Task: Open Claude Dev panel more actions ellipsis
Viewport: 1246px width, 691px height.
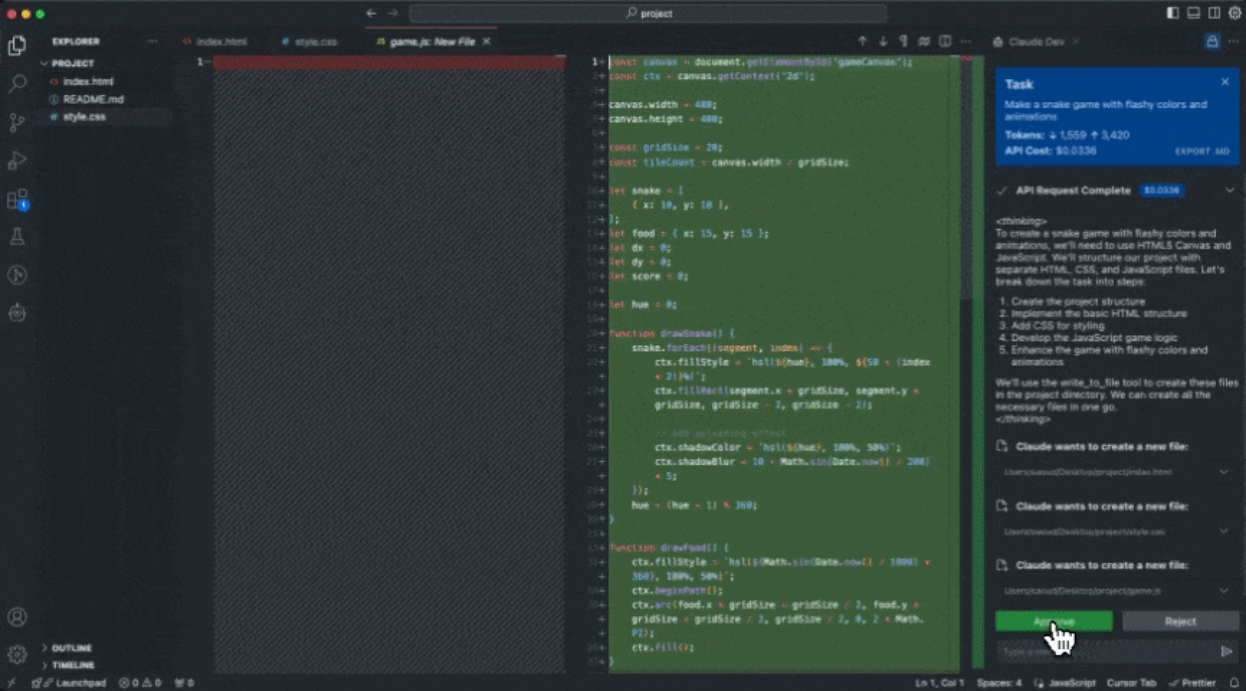Action: coord(1232,42)
